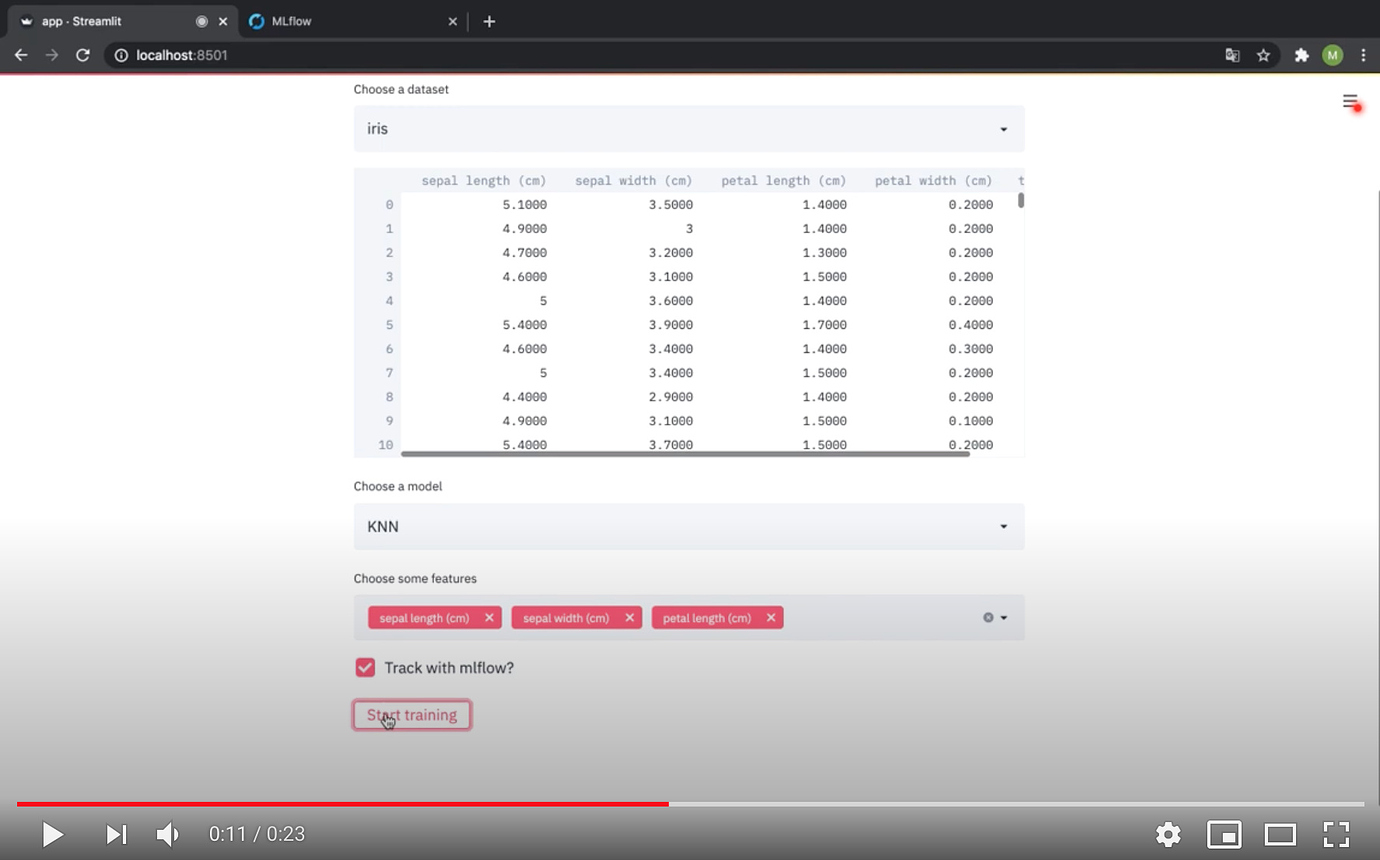Skip to the next video
Image resolution: width=1380 pixels, height=860 pixels.
[x=115, y=834]
